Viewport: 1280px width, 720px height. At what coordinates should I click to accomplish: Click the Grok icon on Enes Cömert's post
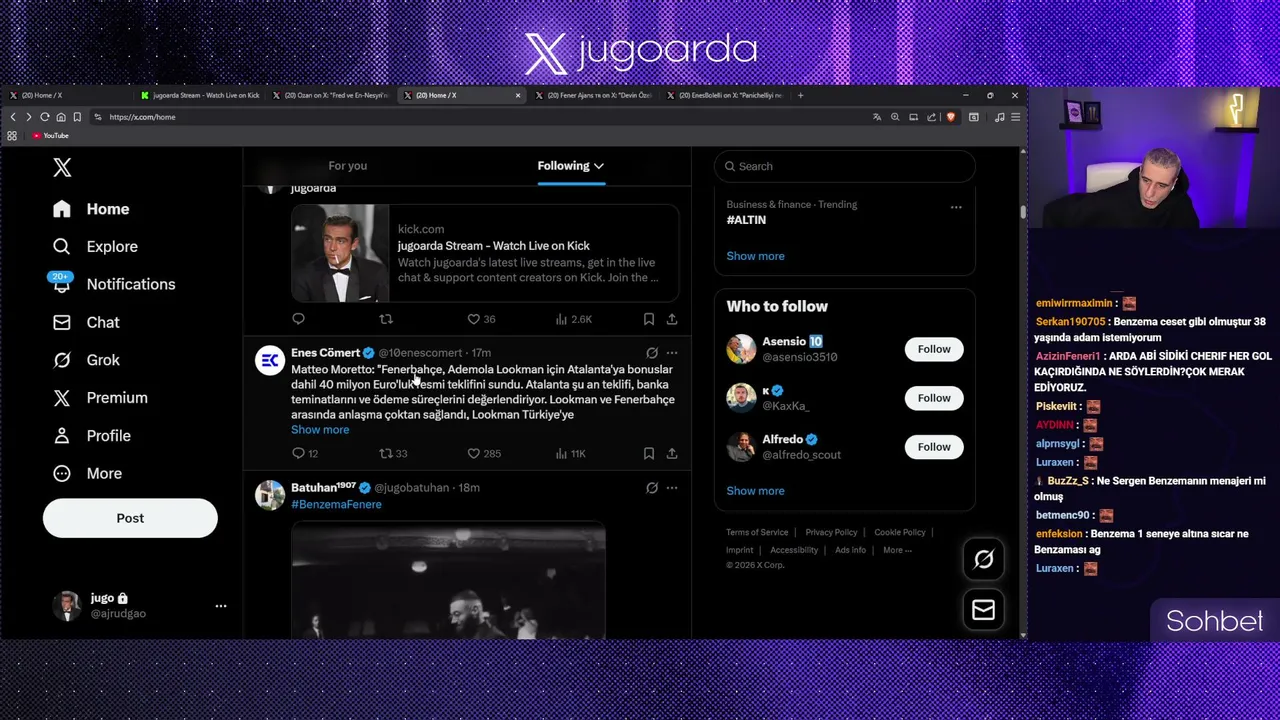[x=652, y=353]
